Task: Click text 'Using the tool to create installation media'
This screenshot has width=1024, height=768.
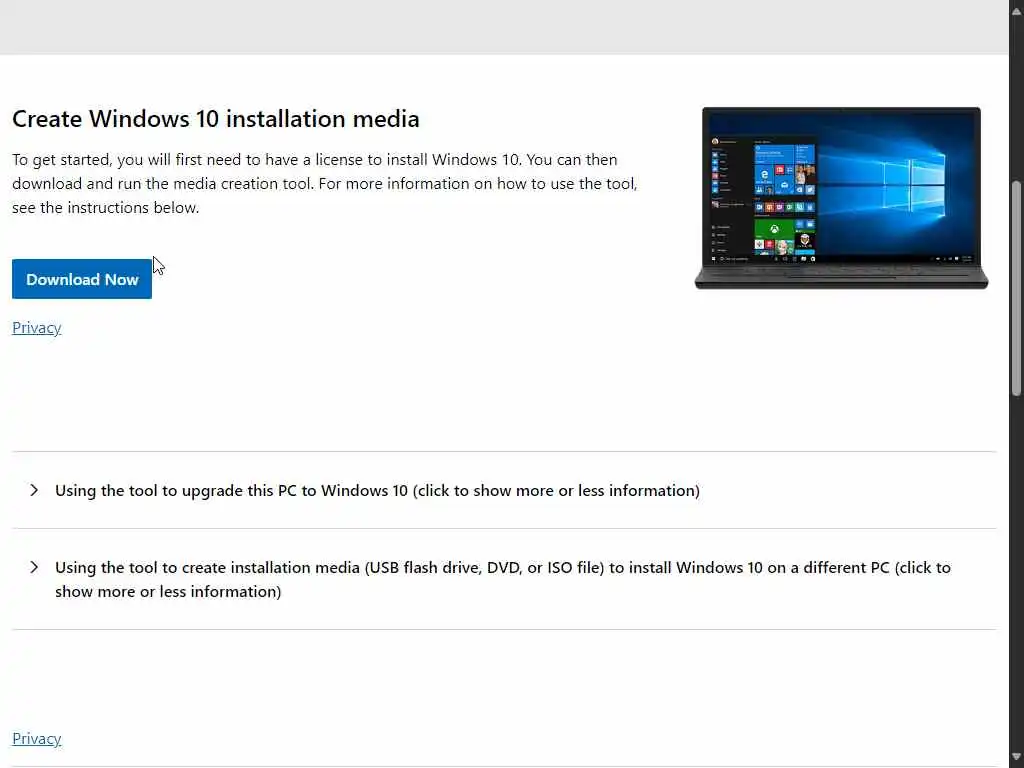Action: [207, 568]
